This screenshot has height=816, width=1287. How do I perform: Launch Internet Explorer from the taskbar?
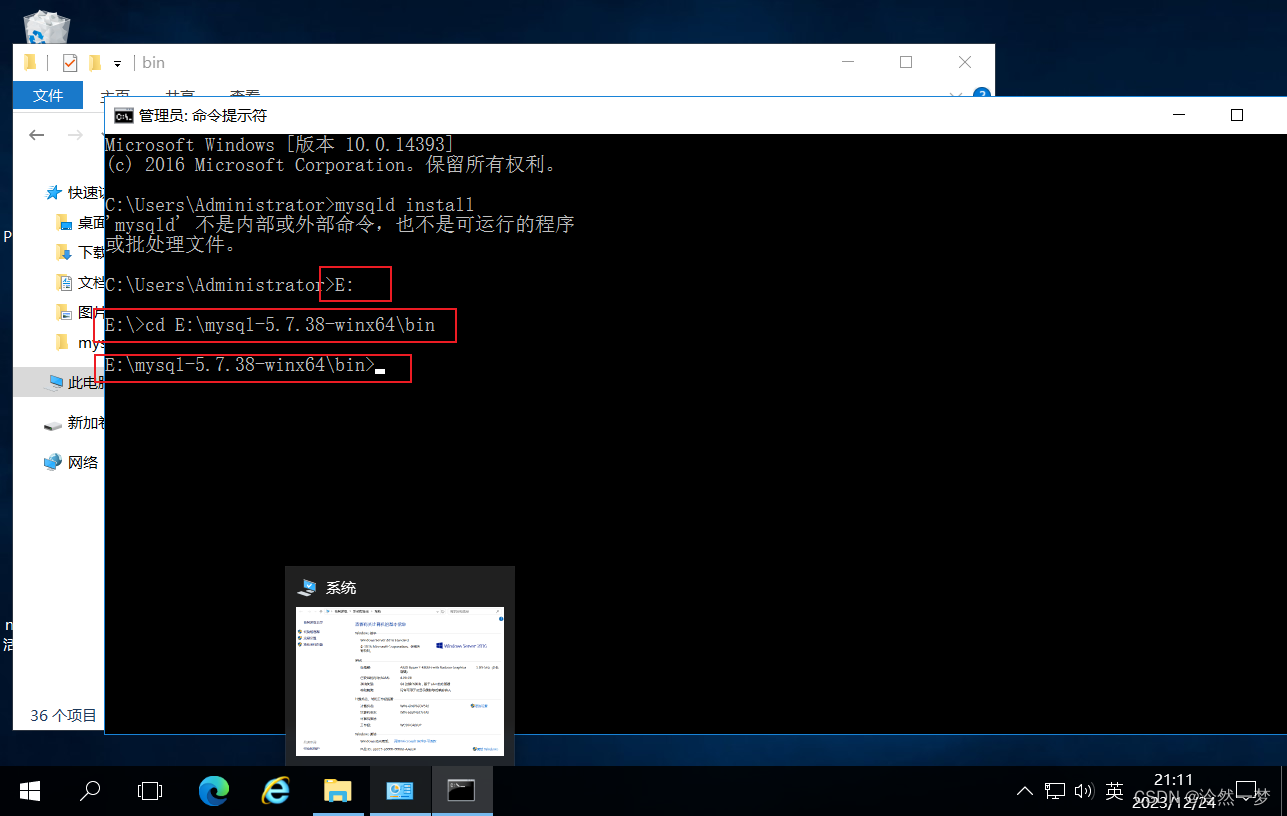(x=275, y=791)
